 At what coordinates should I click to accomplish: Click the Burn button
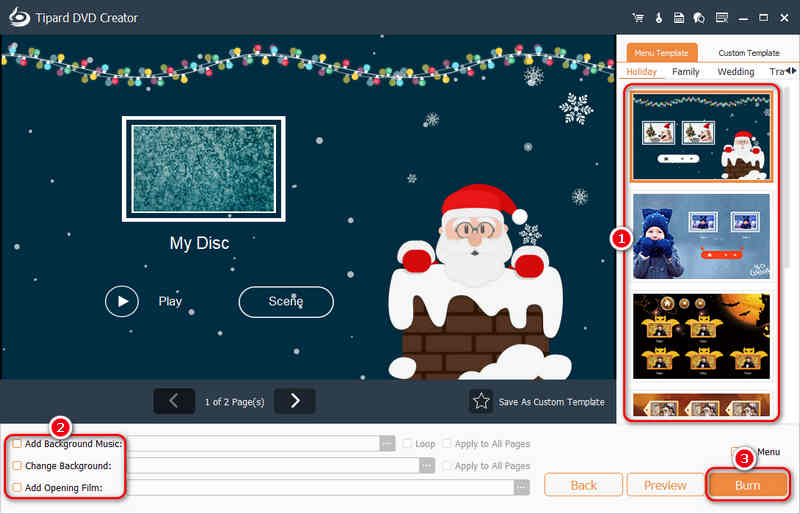point(747,485)
